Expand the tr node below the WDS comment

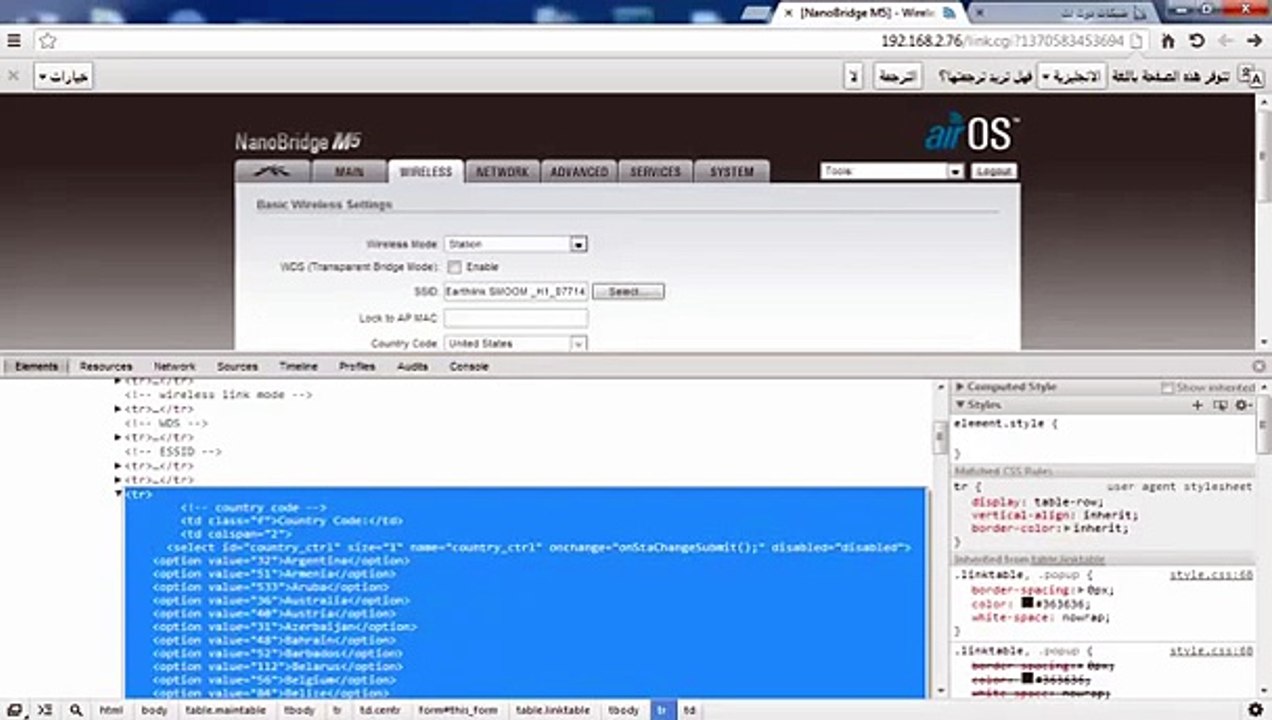coord(119,437)
